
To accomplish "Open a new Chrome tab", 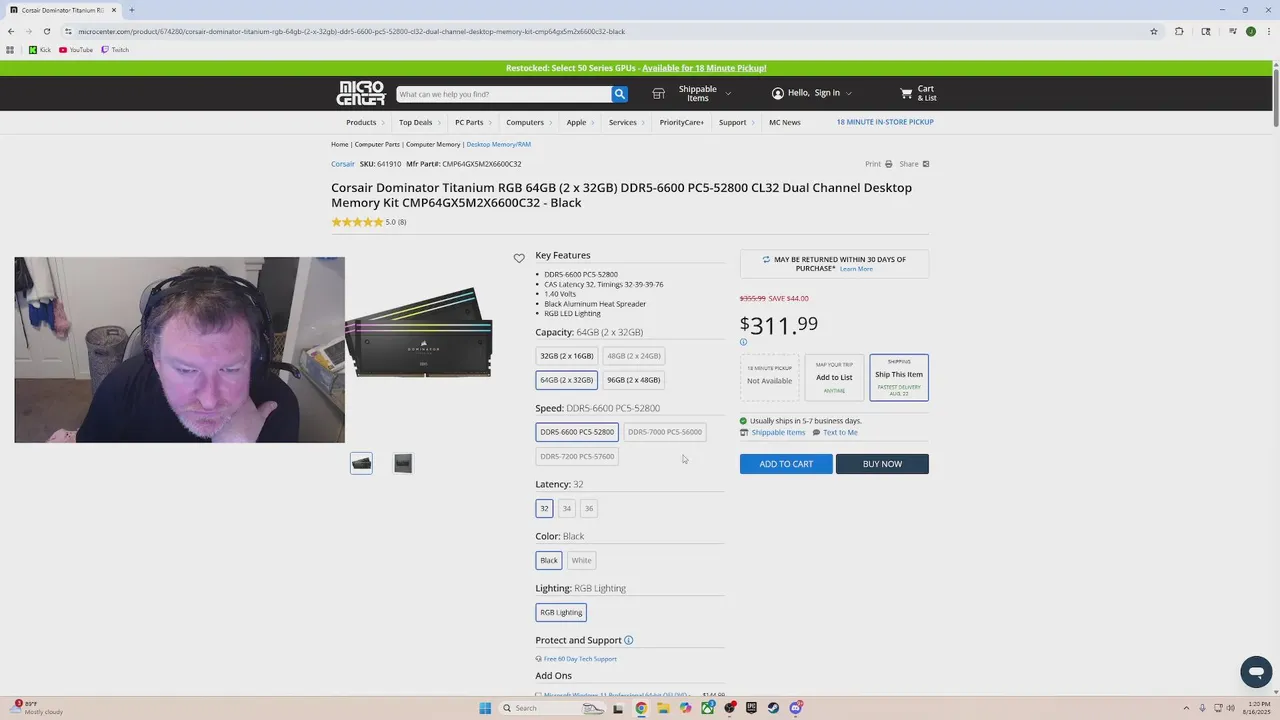I will click(x=131, y=10).
